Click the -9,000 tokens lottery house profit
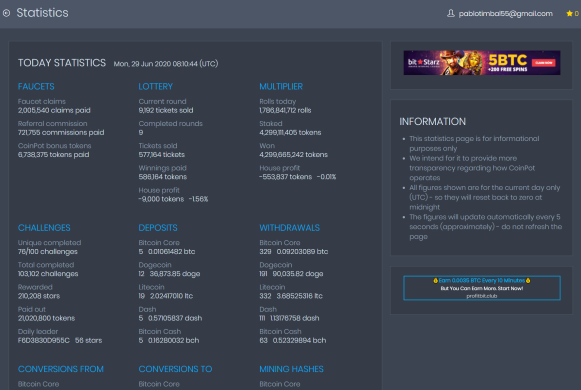This screenshot has width=581, height=390. pyautogui.click(x=161, y=199)
